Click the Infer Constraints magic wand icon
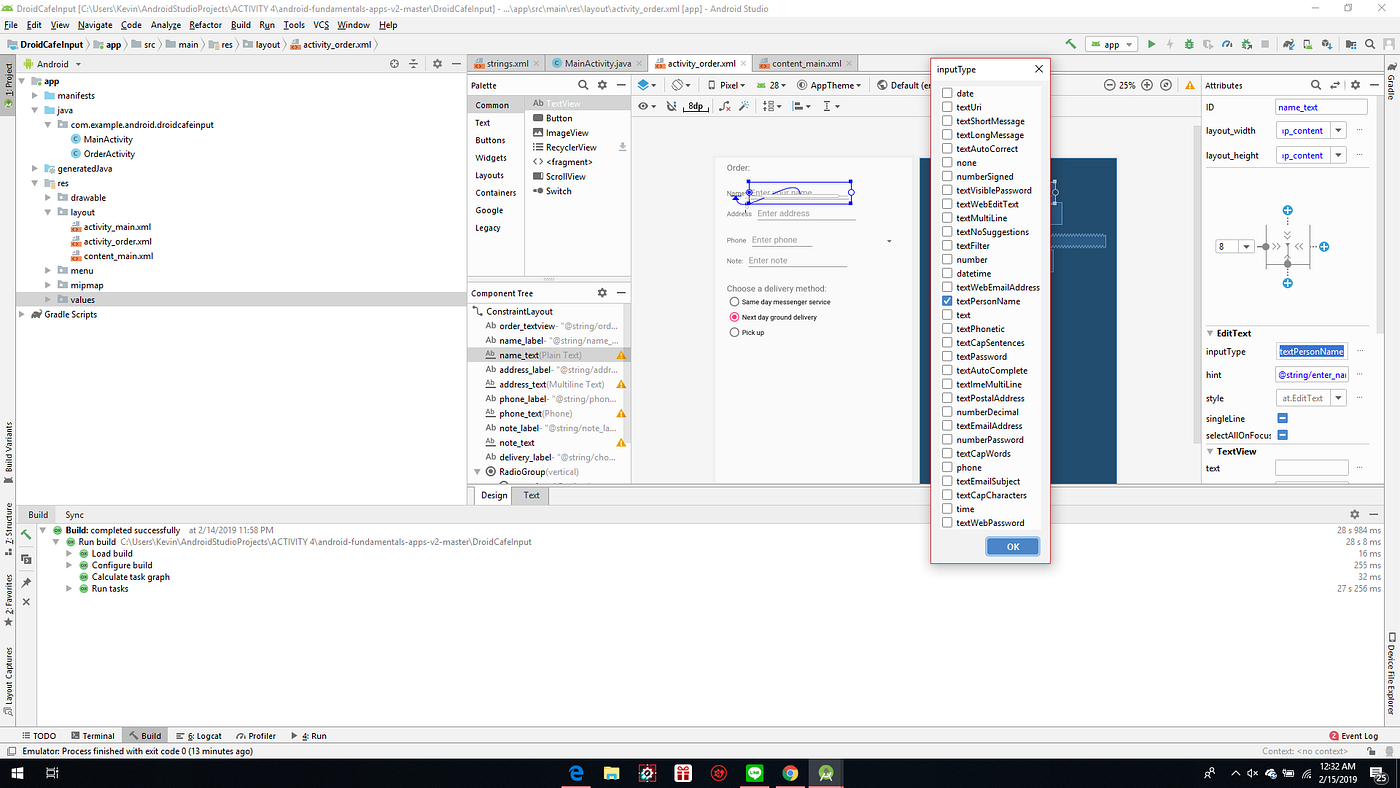1400x788 pixels. point(743,105)
